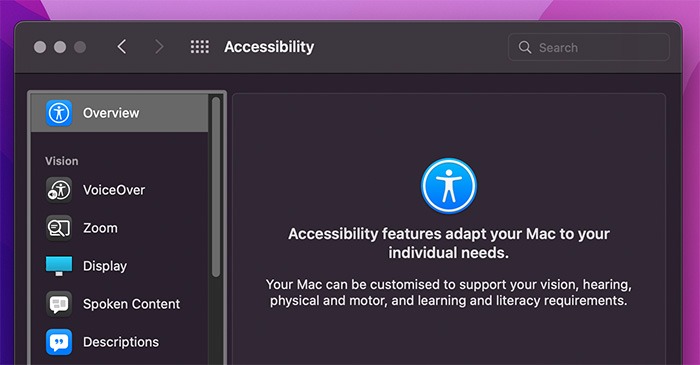Click the blue Overview accessibility icon in sidebar

[59, 113]
